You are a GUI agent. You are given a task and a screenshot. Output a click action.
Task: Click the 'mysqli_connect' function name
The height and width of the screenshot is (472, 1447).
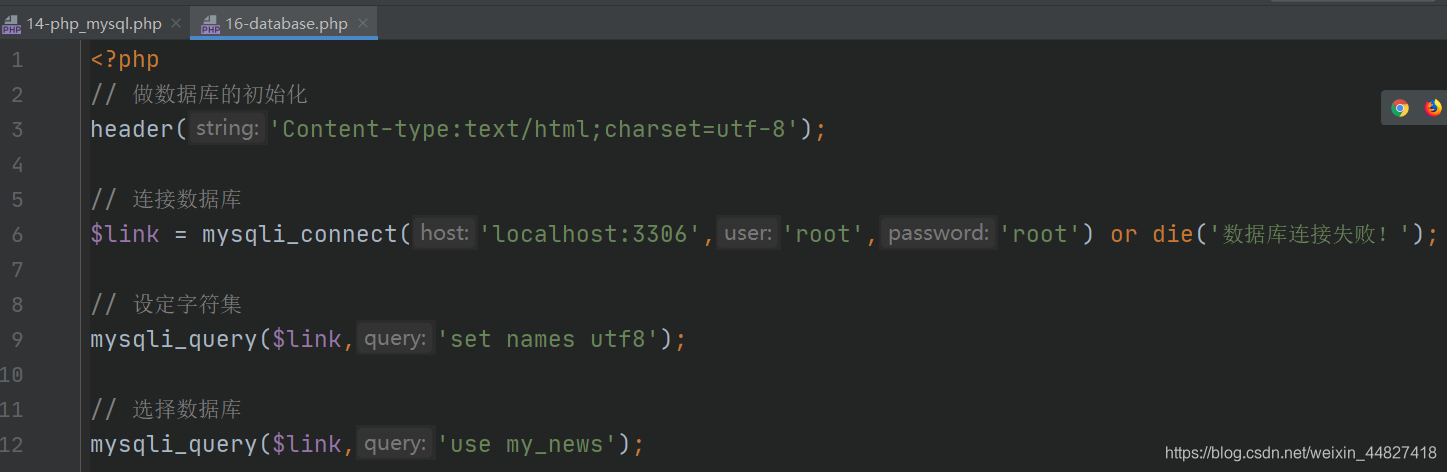tap(300, 235)
